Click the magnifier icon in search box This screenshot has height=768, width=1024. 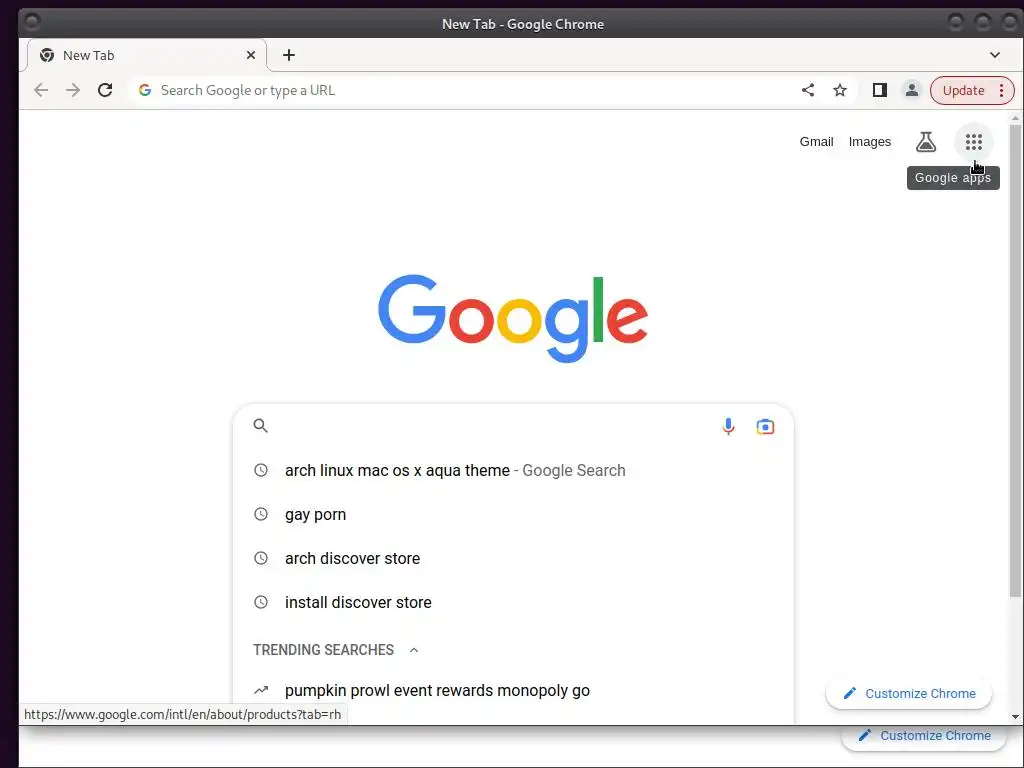(x=261, y=426)
